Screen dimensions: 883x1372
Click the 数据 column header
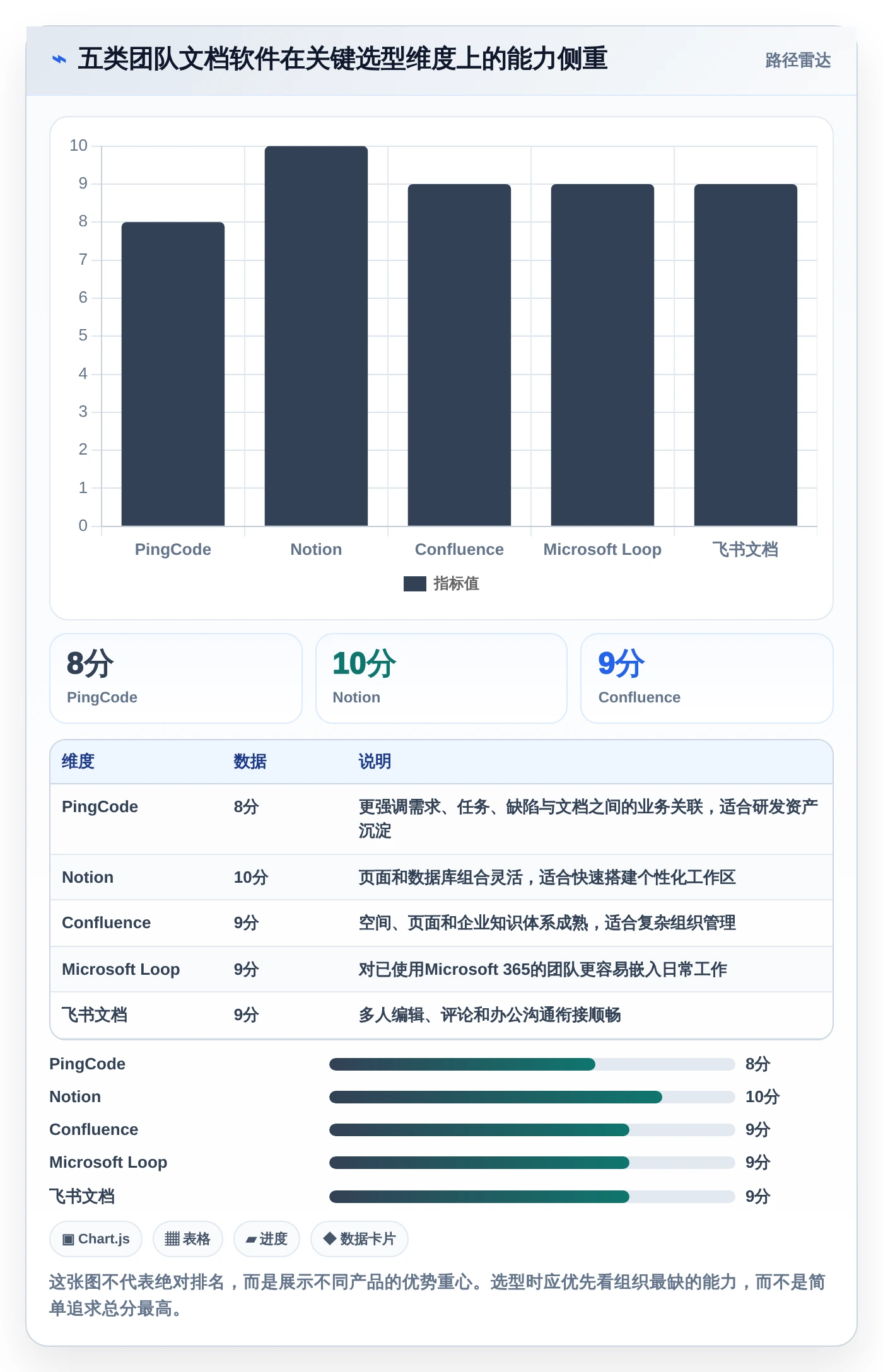pos(250,762)
